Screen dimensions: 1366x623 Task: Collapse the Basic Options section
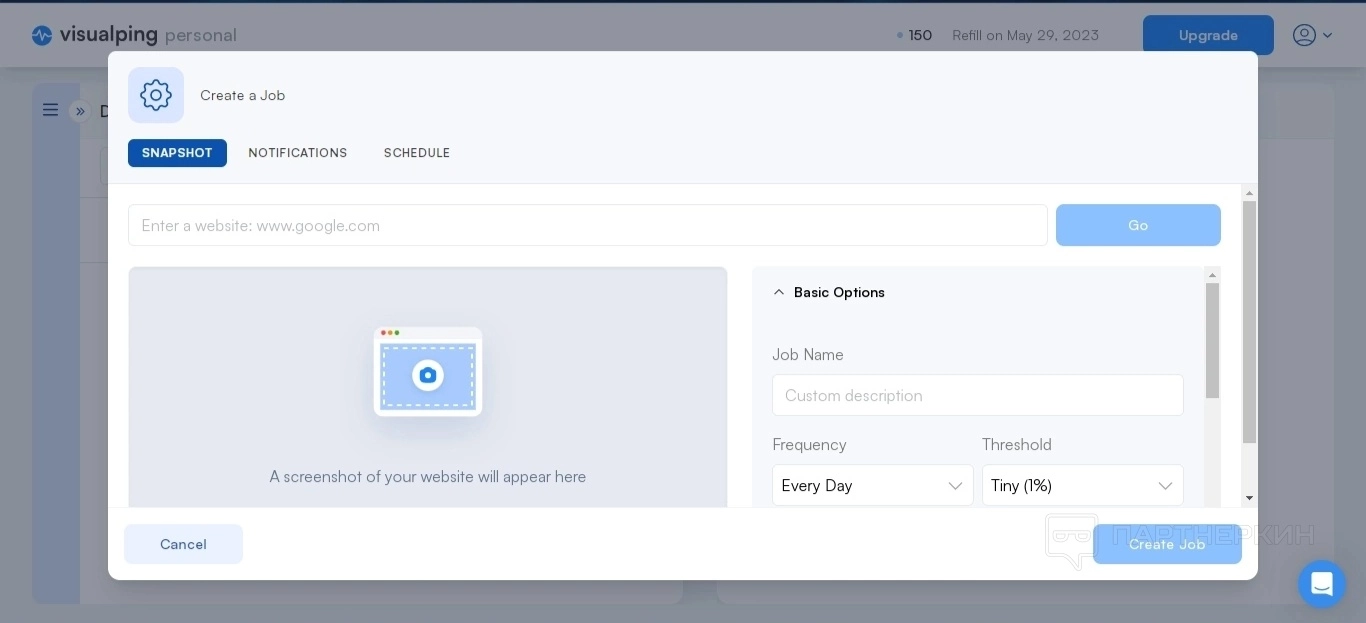(779, 292)
